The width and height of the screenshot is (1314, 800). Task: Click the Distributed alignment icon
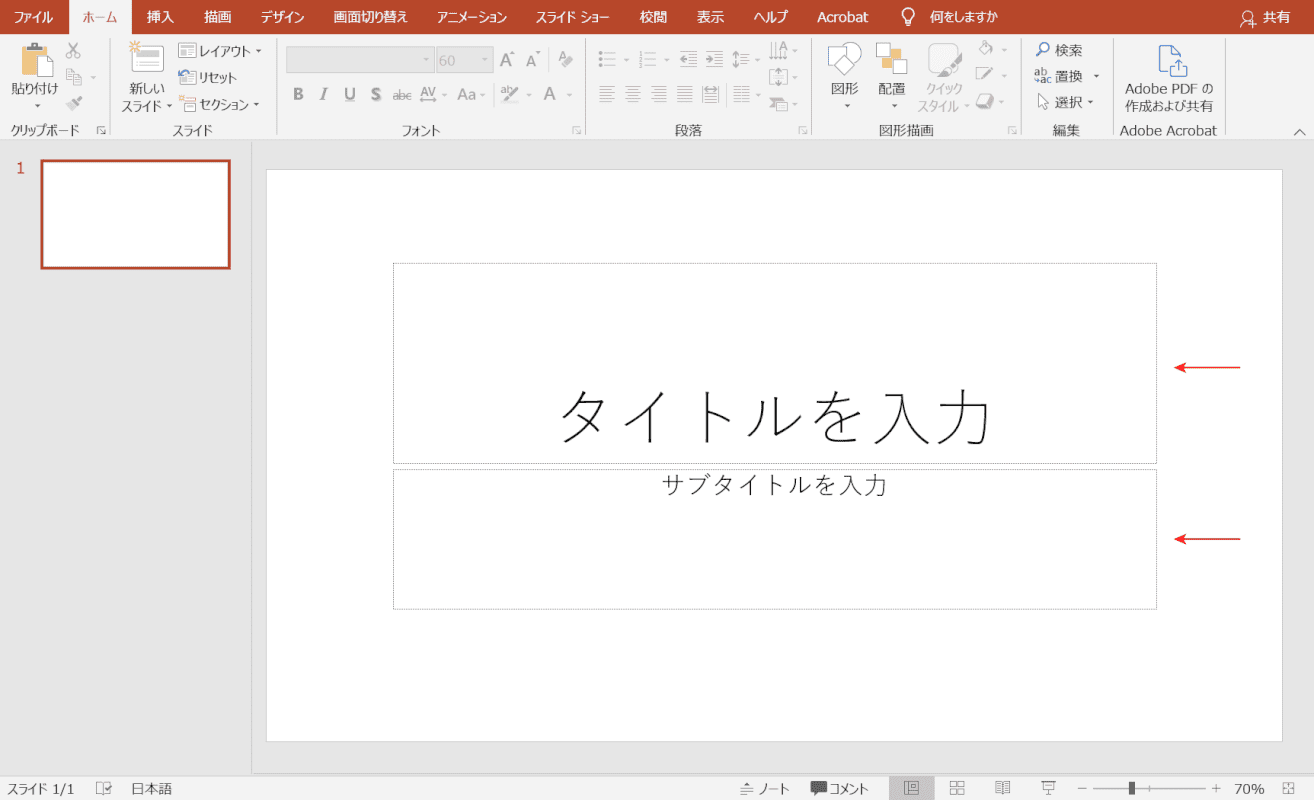point(711,95)
